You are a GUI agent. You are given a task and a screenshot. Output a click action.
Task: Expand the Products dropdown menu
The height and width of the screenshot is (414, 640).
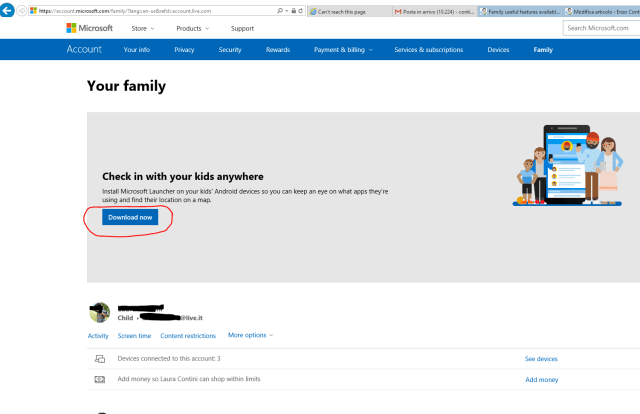[192, 28]
